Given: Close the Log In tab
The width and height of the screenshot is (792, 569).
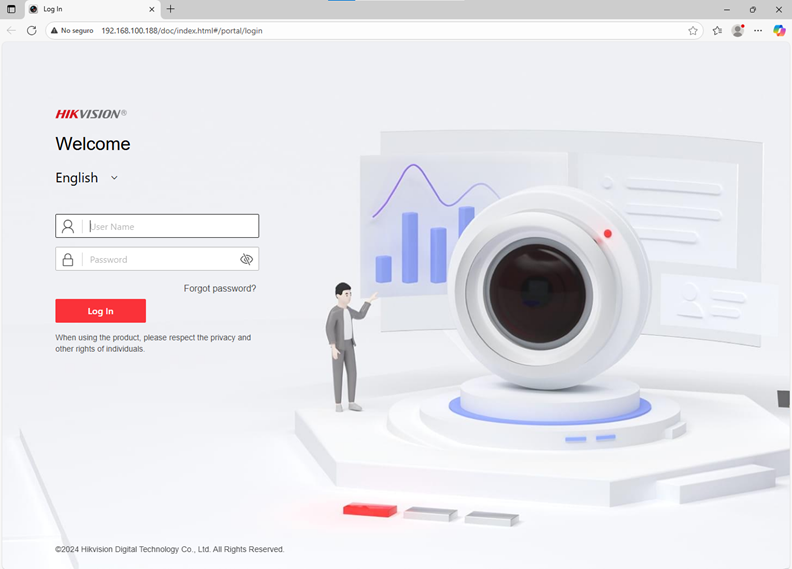Looking at the screenshot, I should point(153,9).
